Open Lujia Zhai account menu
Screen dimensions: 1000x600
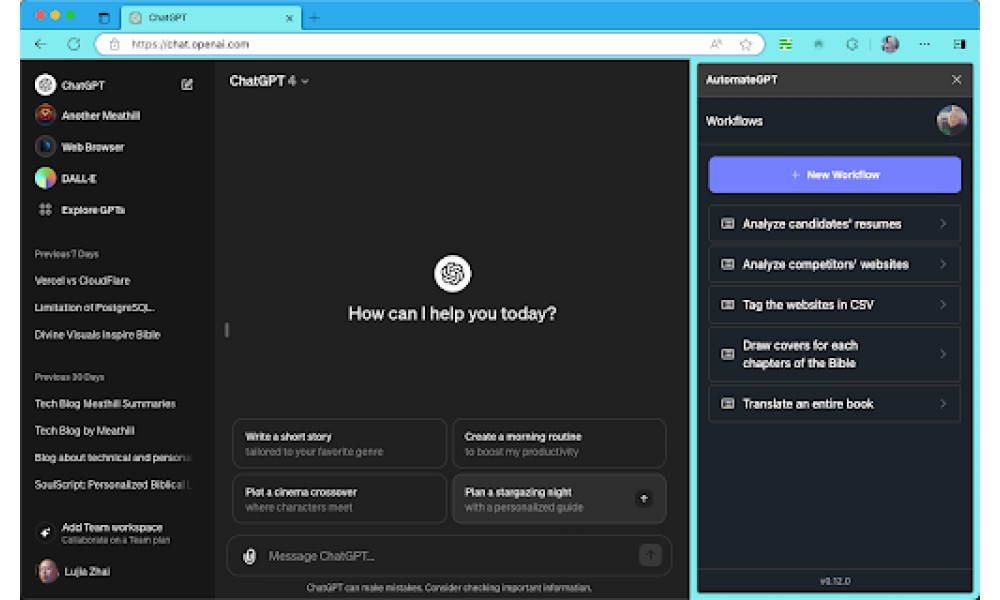73,571
